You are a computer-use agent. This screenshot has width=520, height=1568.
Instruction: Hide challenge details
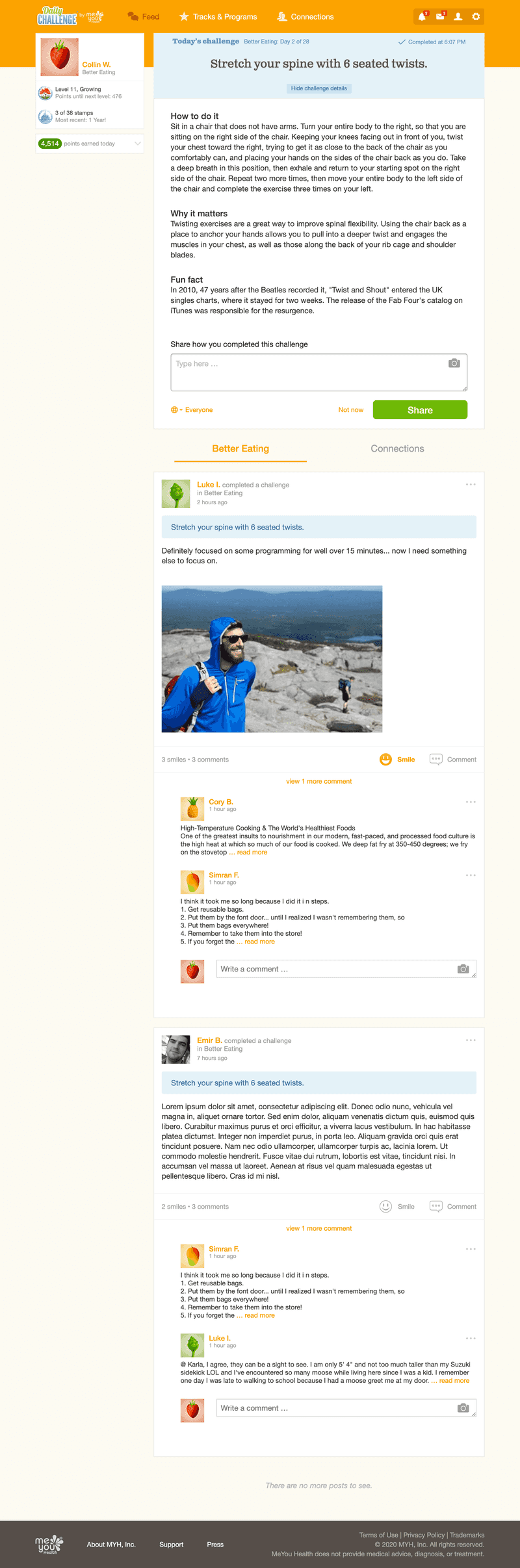[318, 88]
